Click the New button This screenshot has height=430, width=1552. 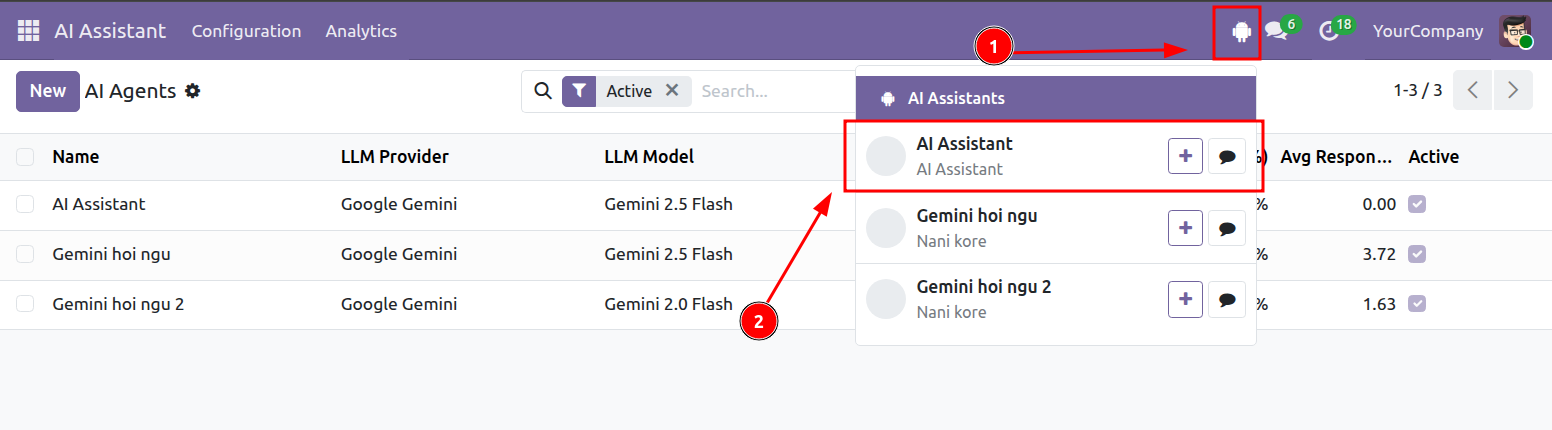click(48, 91)
